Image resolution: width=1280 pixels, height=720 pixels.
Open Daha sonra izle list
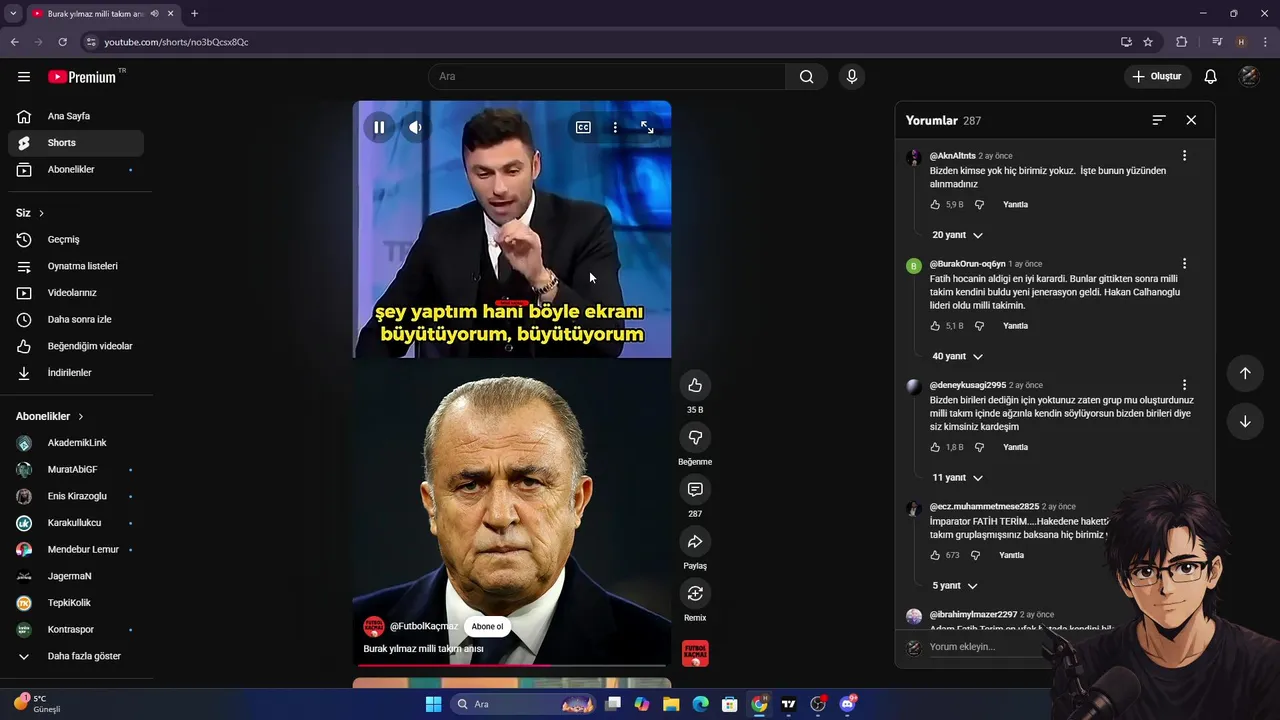(x=76, y=319)
